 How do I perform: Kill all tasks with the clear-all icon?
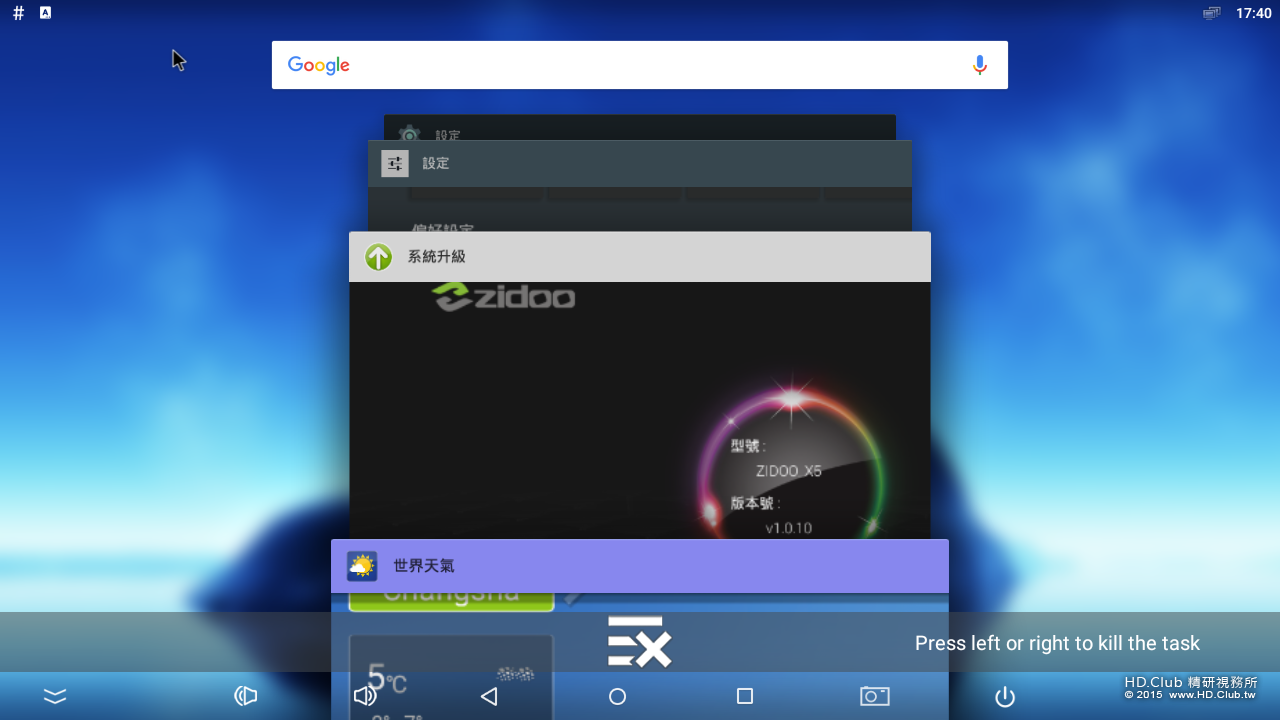[639, 642]
